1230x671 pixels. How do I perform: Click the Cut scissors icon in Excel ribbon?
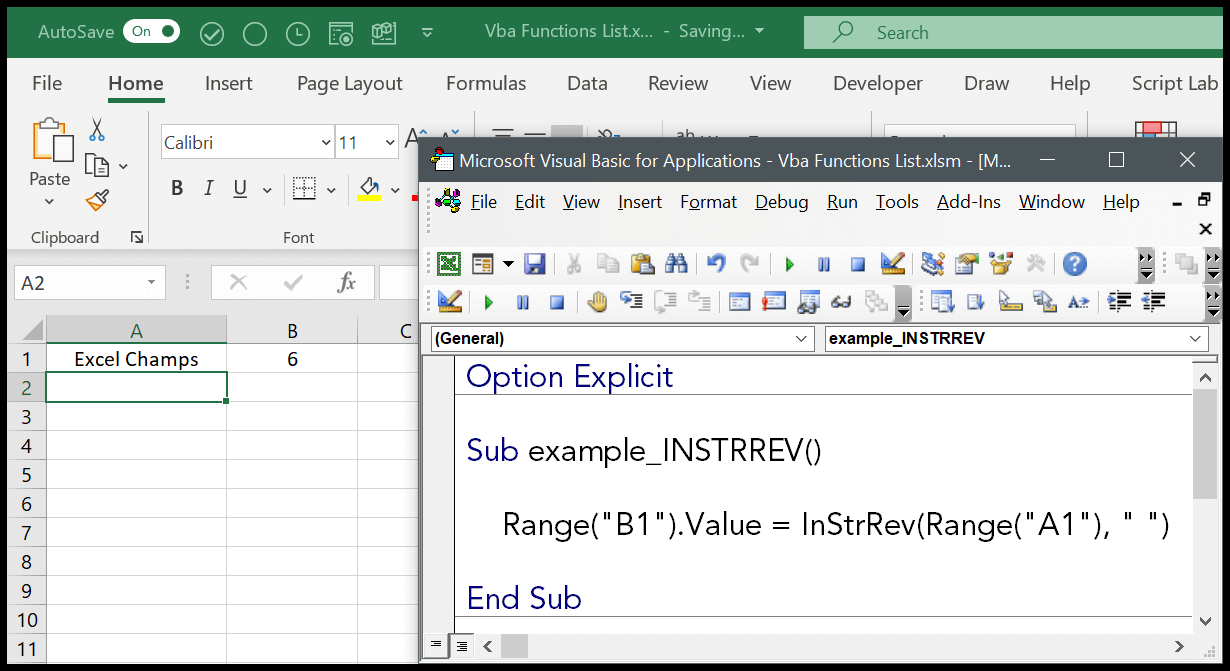click(x=97, y=130)
